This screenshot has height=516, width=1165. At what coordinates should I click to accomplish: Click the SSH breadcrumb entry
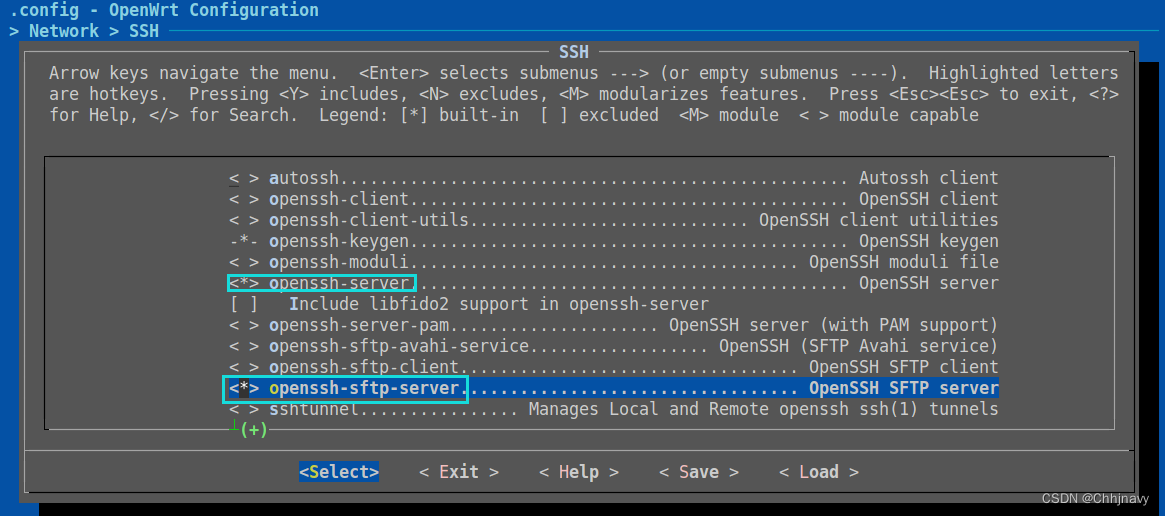click(x=144, y=31)
